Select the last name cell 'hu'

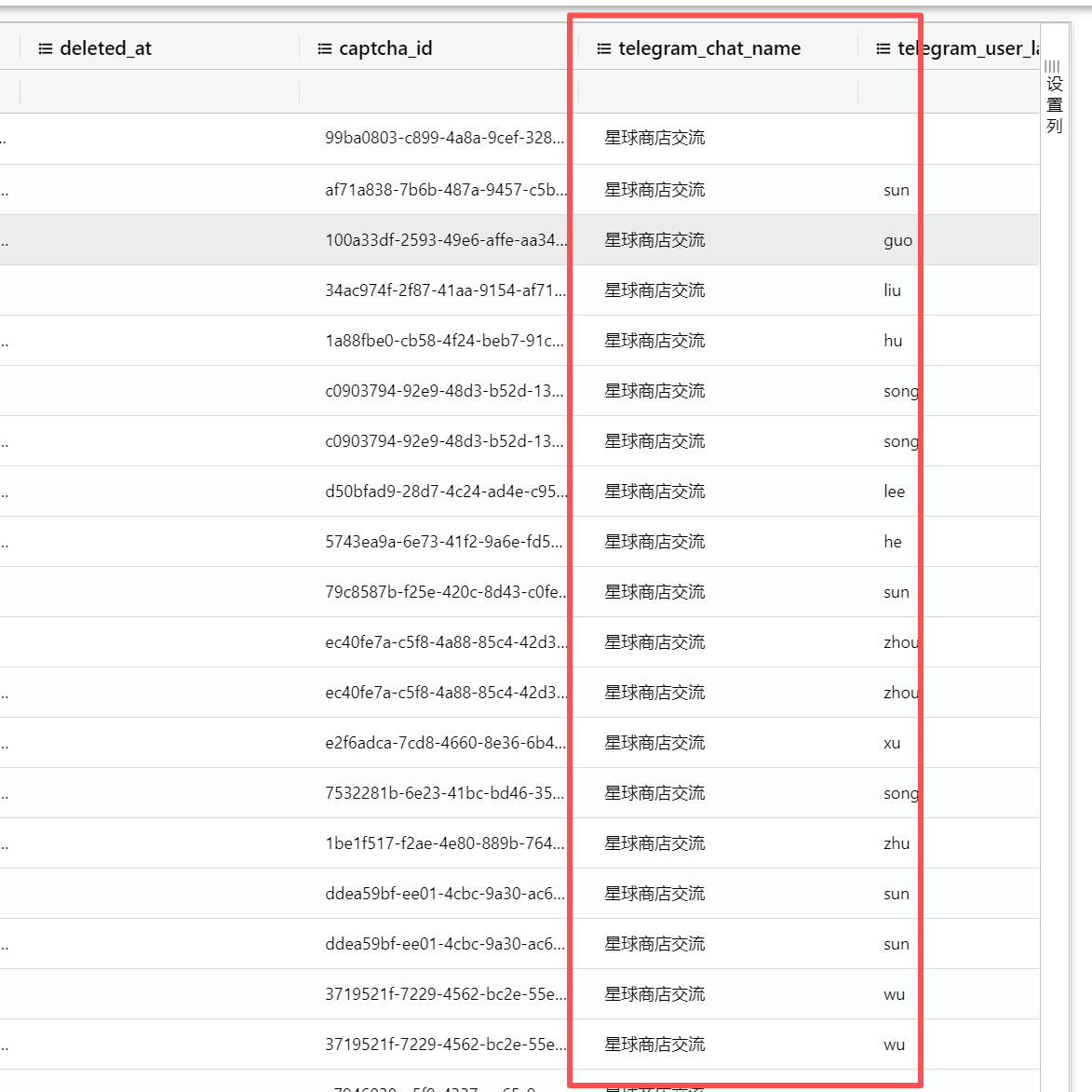(x=893, y=340)
